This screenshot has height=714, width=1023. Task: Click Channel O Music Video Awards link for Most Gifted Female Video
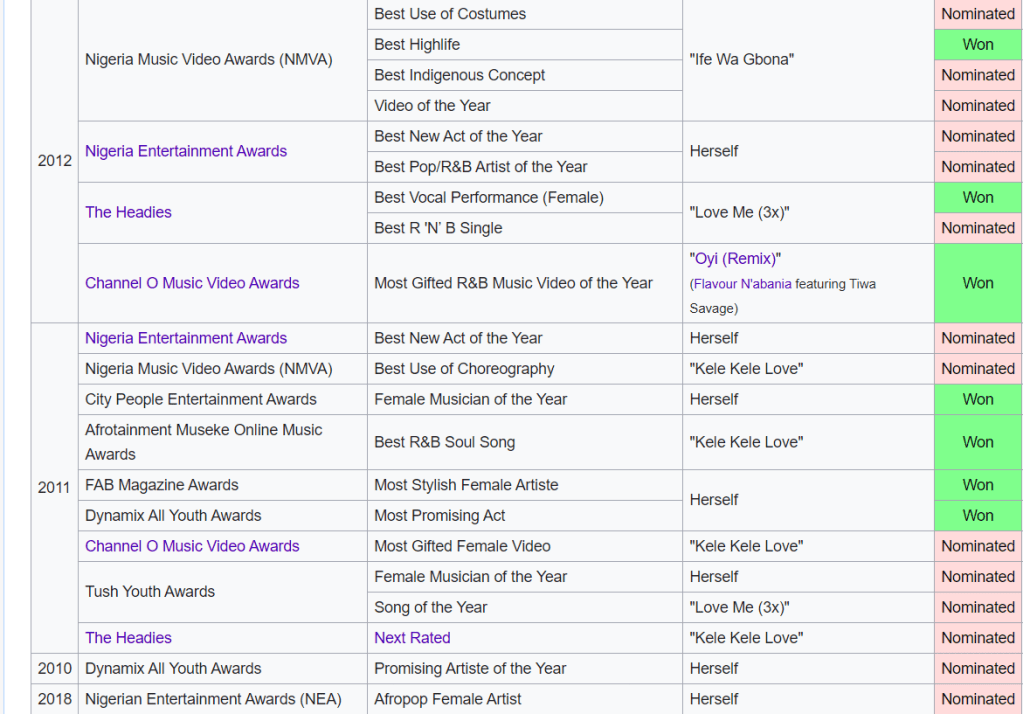[192, 546]
